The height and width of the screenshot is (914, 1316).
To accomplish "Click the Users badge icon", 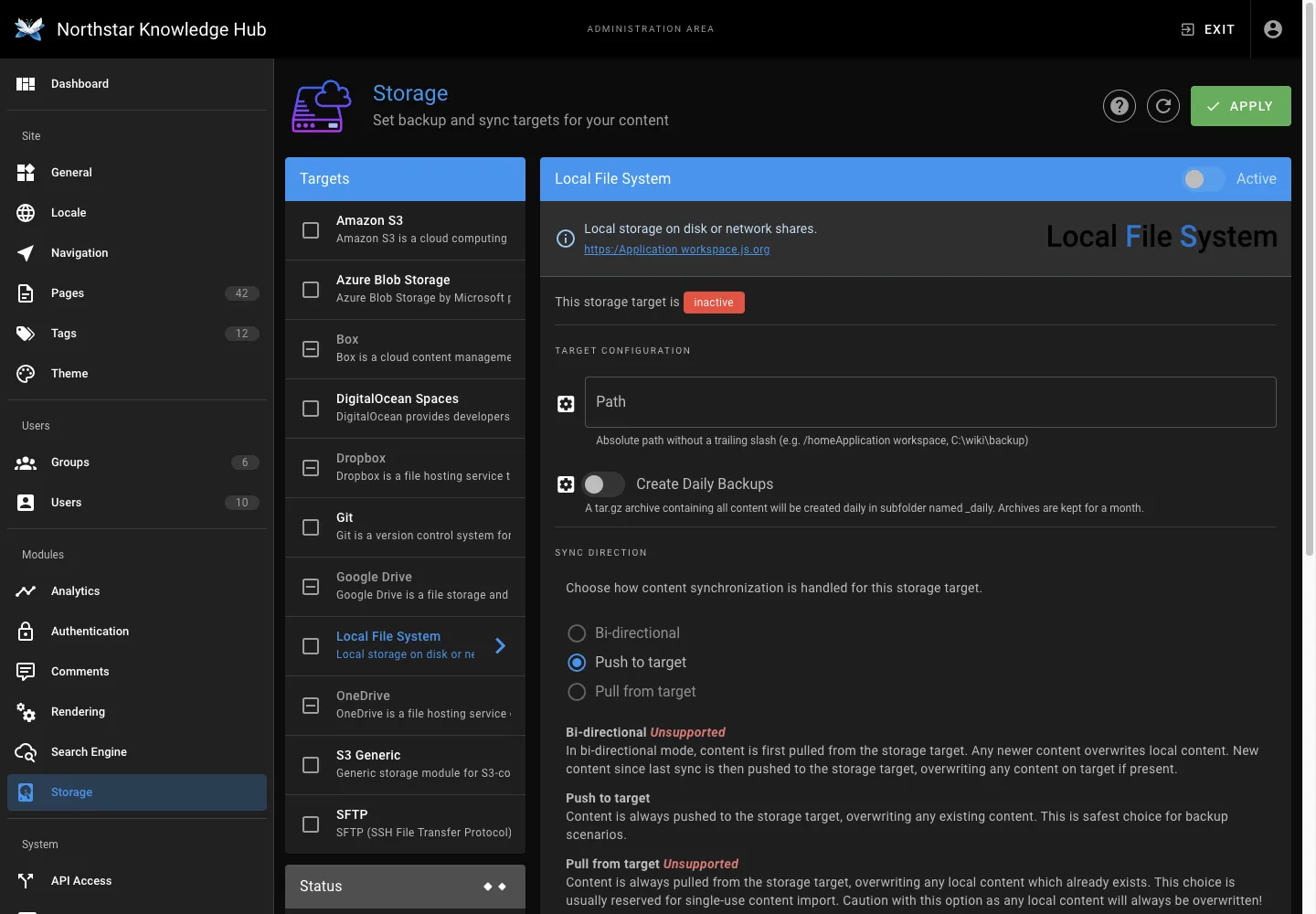I will pyautogui.click(x=26, y=503).
